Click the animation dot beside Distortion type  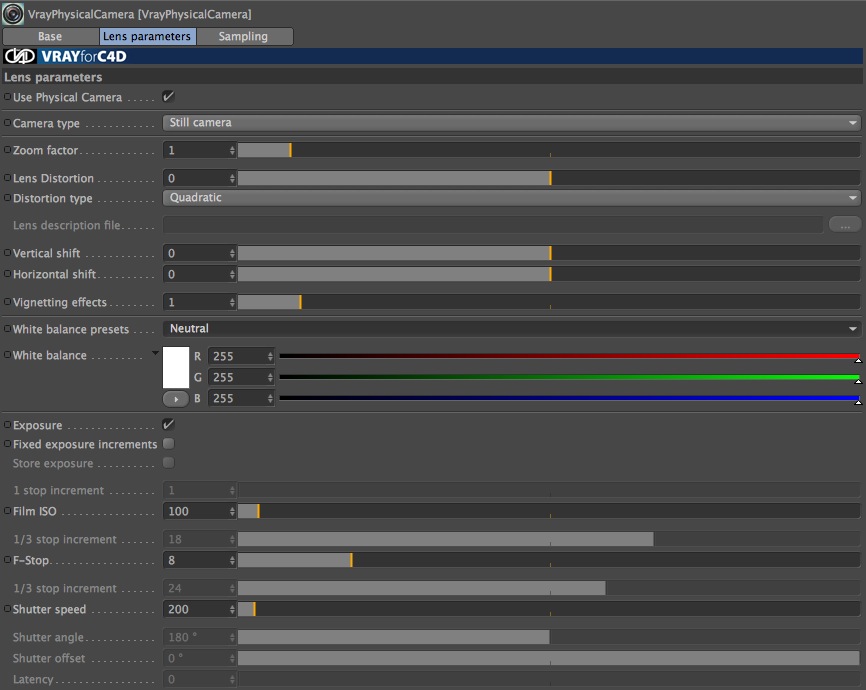[8, 198]
